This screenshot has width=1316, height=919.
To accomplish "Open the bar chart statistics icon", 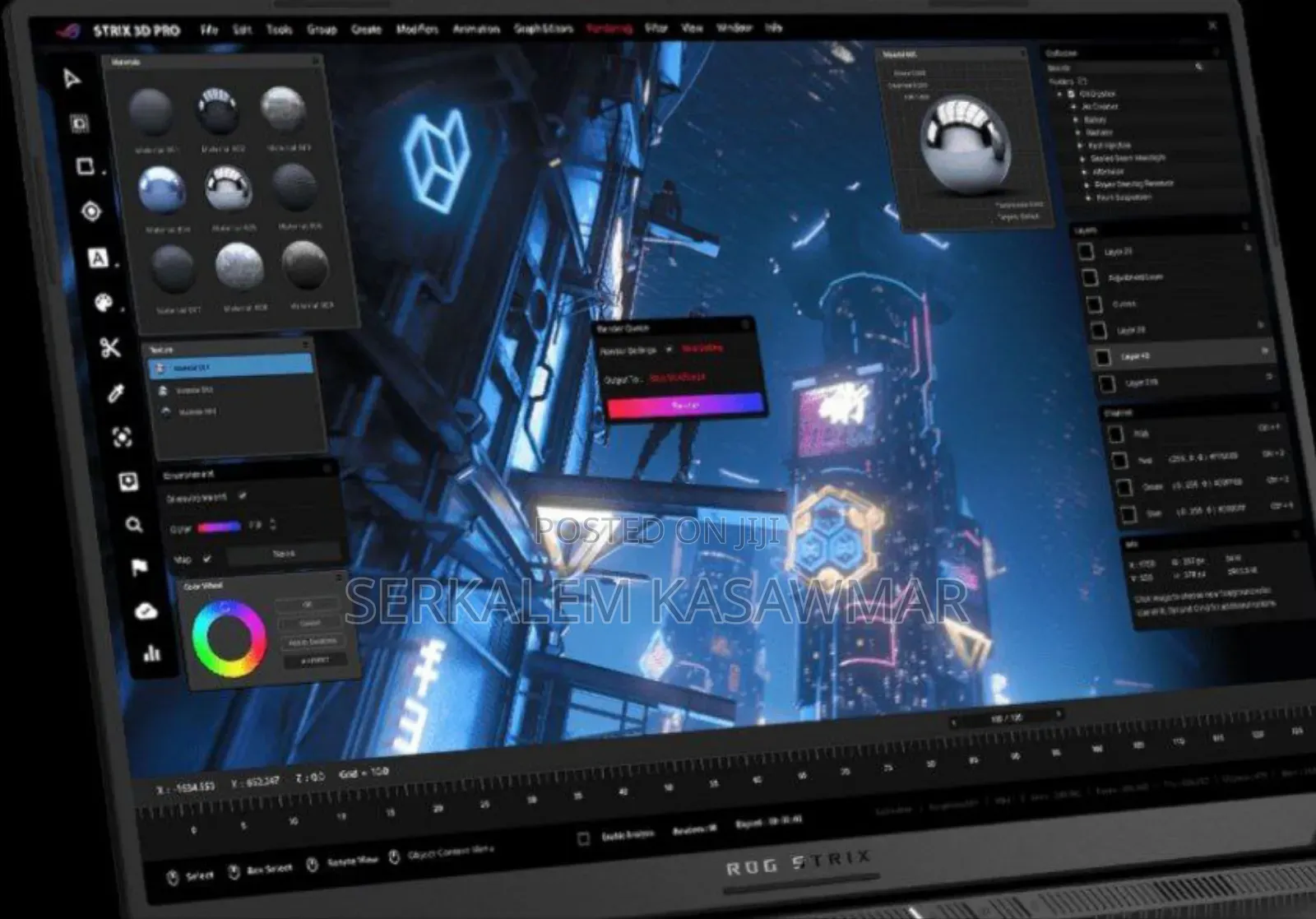I will pyautogui.click(x=152, y=653).
